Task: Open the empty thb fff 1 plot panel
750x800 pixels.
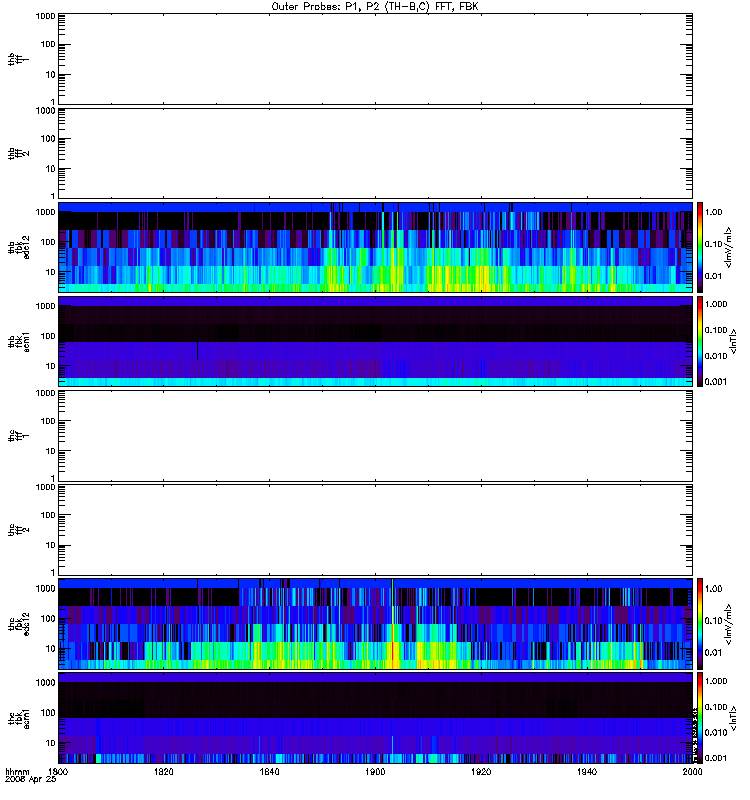Action: (375, 59)
